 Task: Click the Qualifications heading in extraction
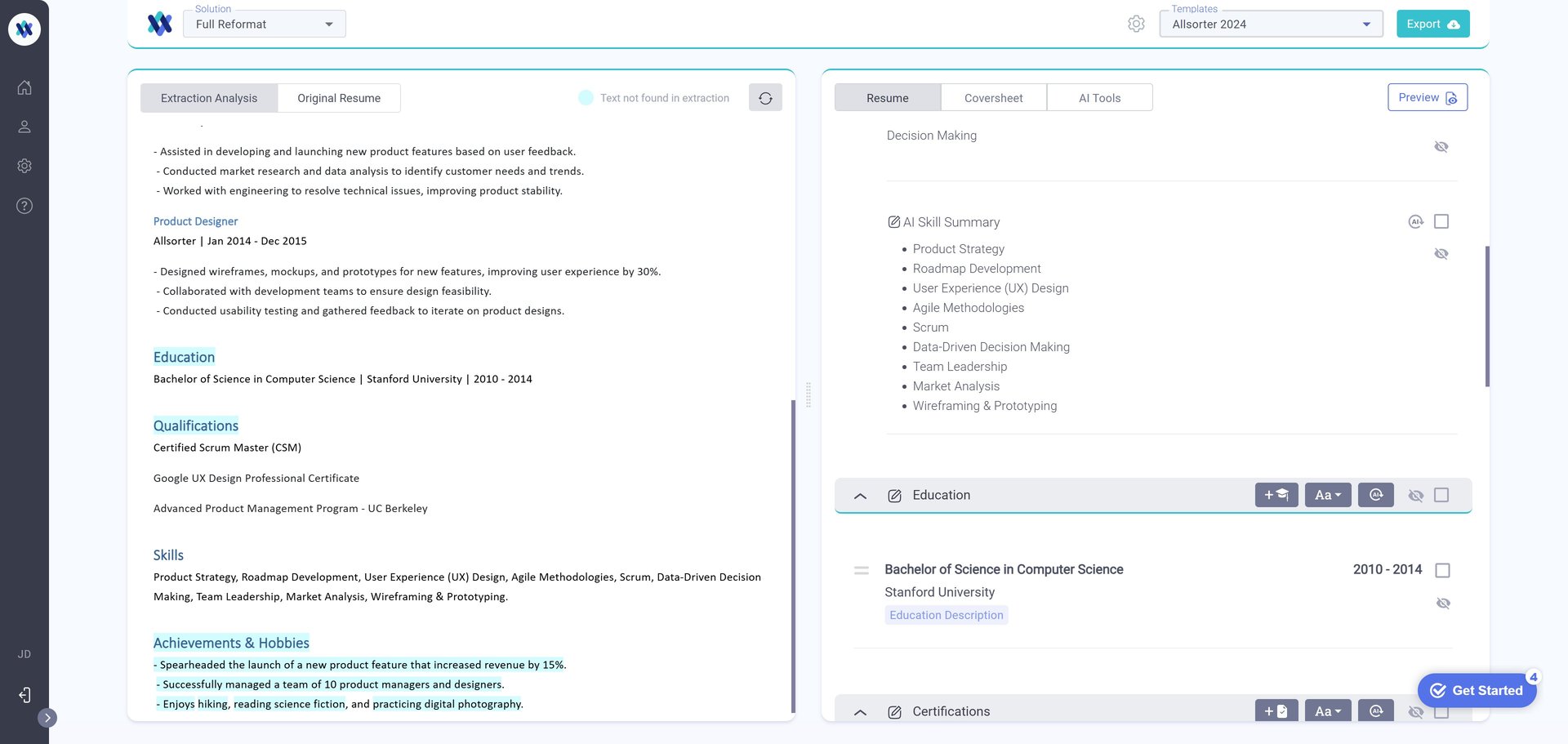coord(196,425)
